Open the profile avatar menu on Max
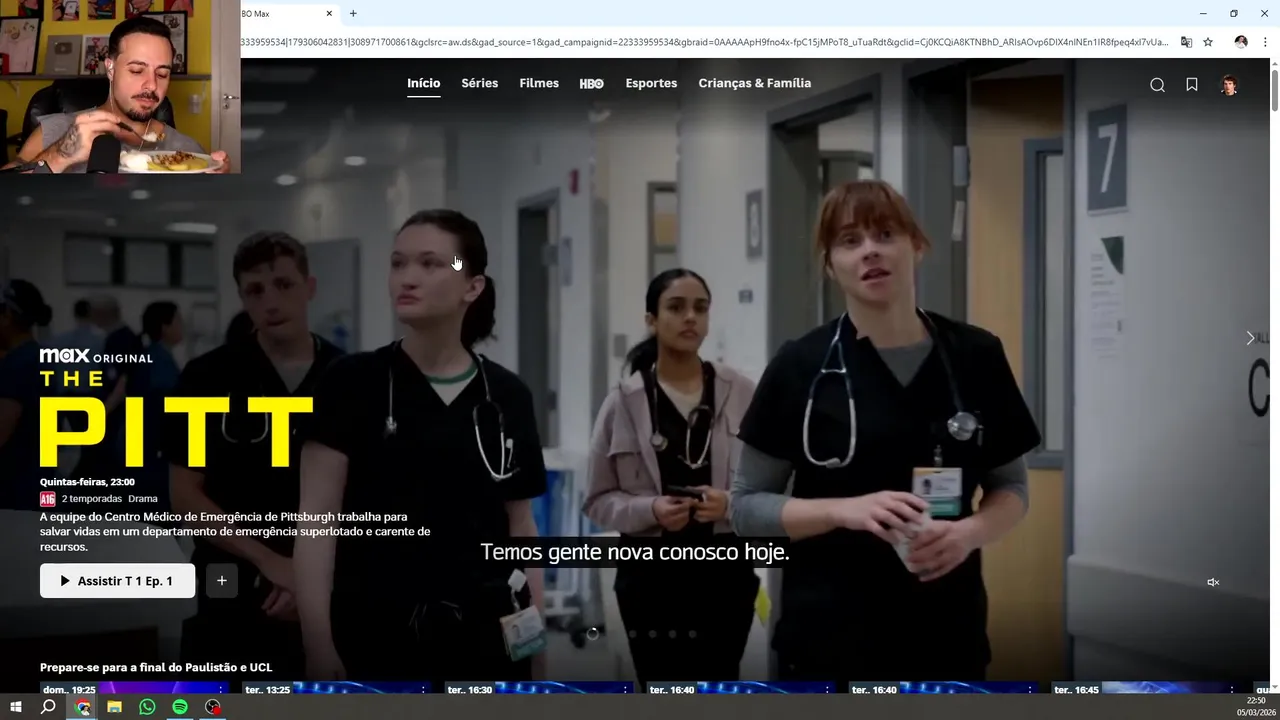Screen dimensions: 1280x720 click(x=1229, y=85)
